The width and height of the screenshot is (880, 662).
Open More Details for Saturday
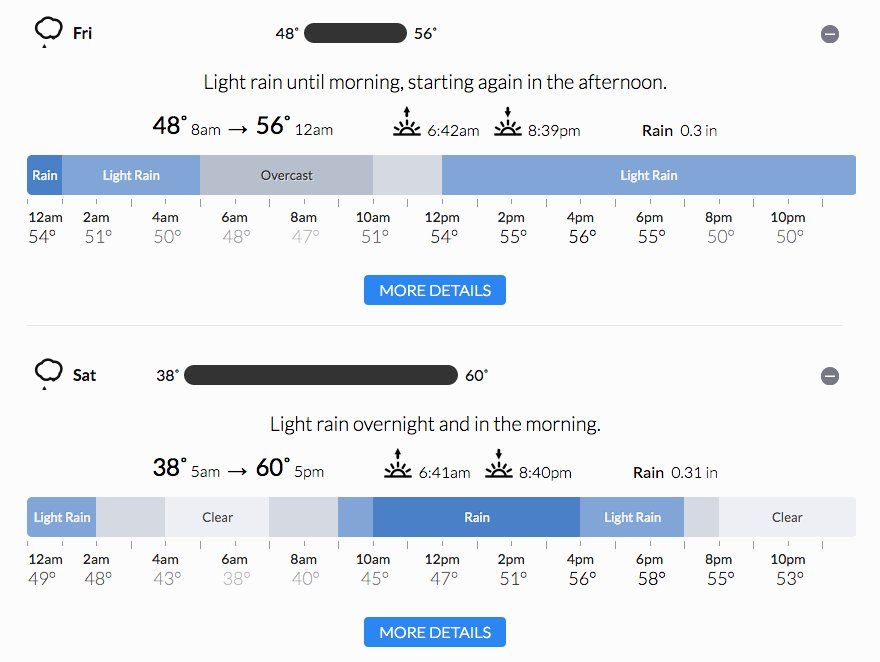(435, 632)
